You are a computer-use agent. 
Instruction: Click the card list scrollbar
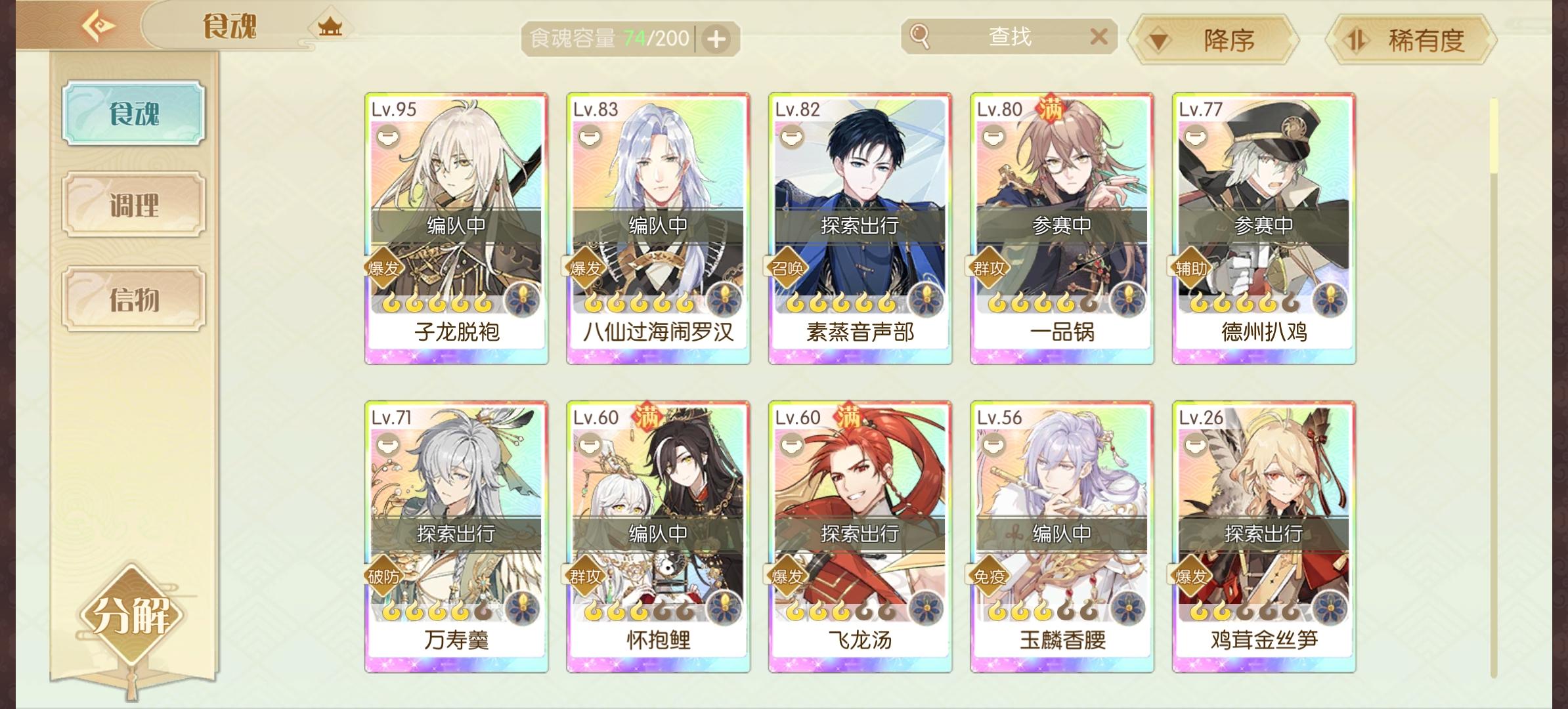[x=1493, y=387]
